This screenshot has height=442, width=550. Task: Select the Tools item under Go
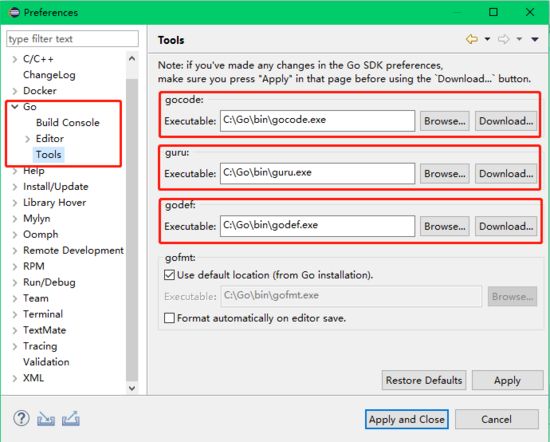click(48, 154)
